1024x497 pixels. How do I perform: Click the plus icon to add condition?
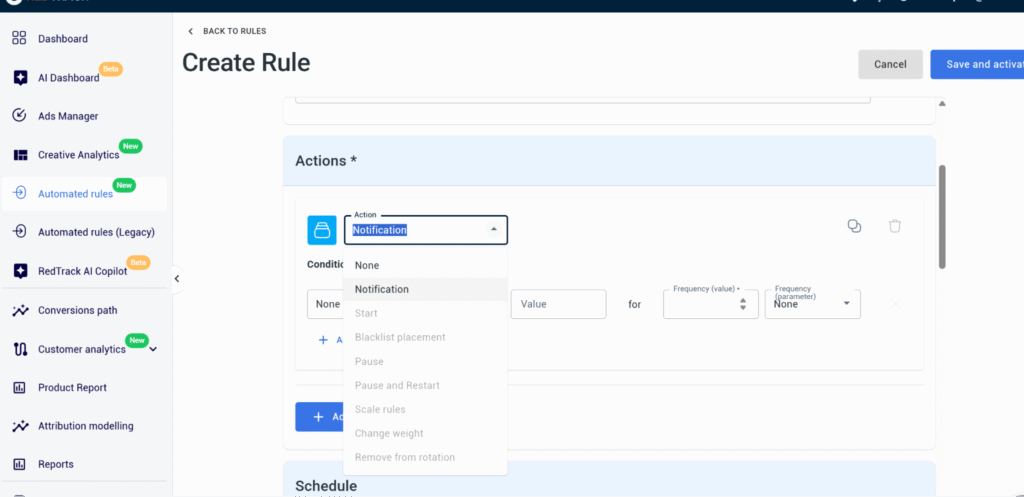point(323,340)
